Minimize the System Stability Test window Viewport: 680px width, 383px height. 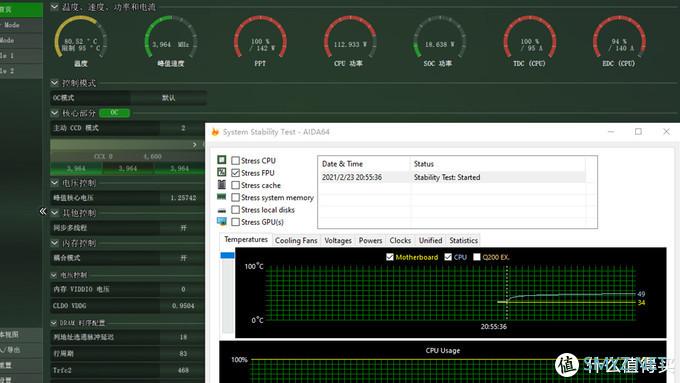tap(611, 131)
